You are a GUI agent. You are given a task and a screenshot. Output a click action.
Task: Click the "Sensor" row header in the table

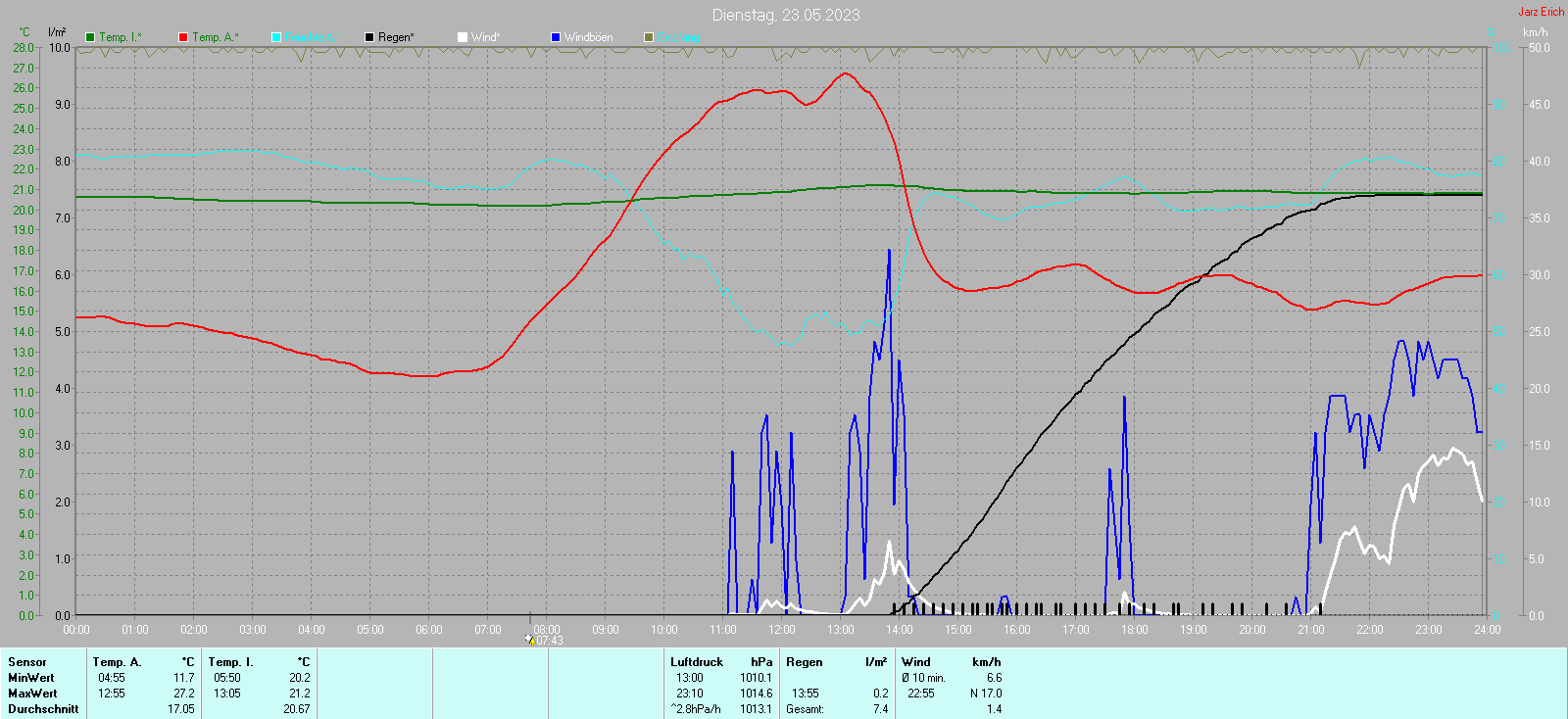point(27,662)
